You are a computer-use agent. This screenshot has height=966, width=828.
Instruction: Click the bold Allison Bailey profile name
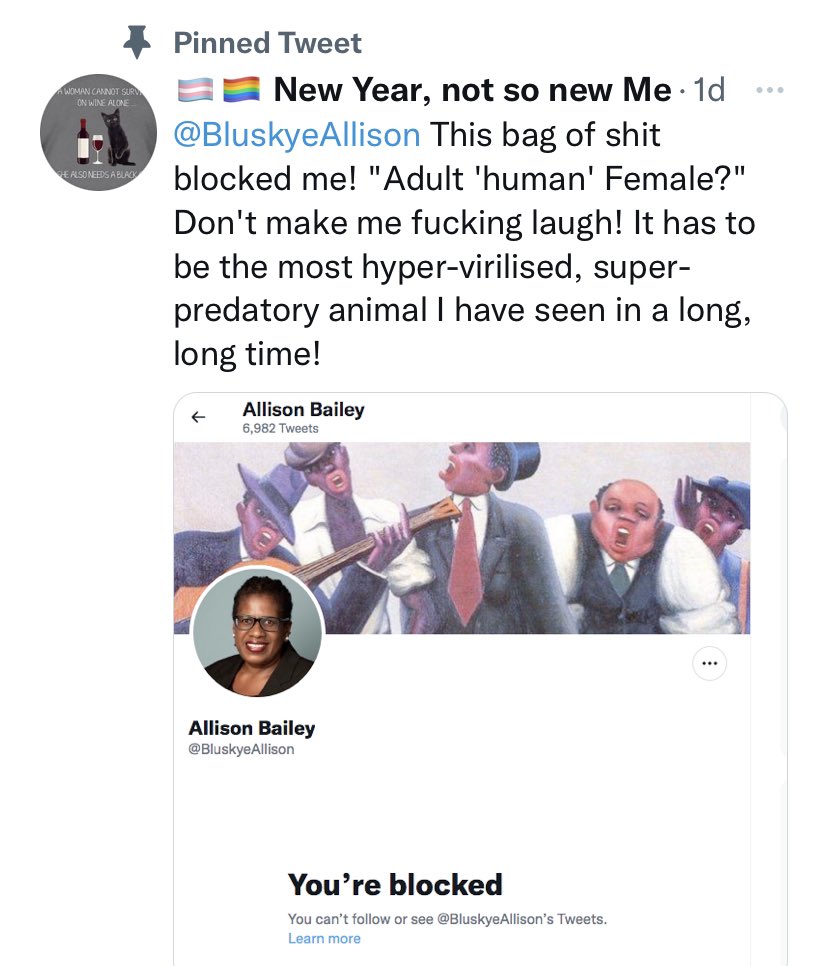tap(251, 728)
